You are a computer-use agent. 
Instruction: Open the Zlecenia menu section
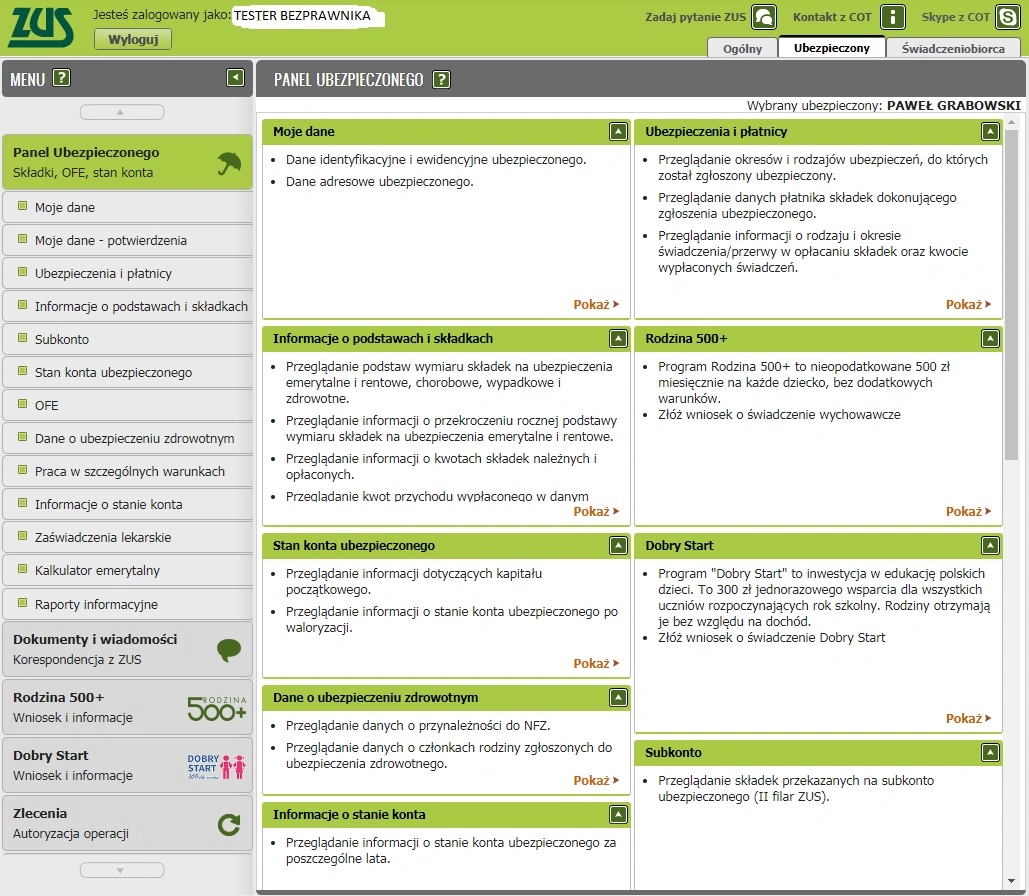(x=128, y=823)
